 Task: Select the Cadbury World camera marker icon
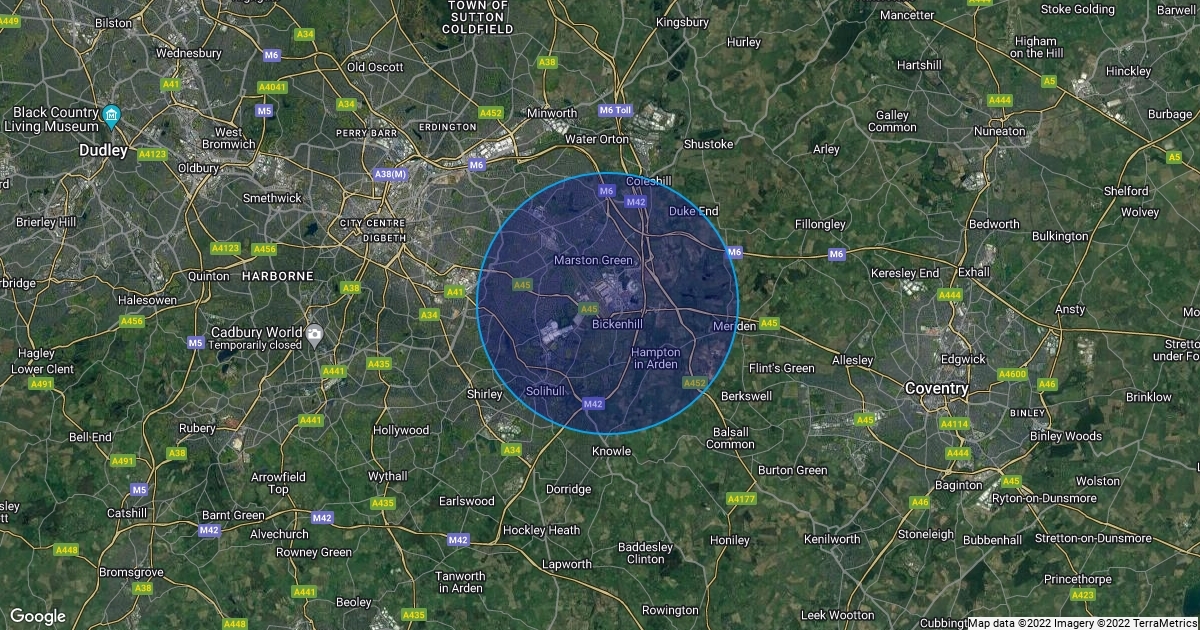[x=315, y=333]
